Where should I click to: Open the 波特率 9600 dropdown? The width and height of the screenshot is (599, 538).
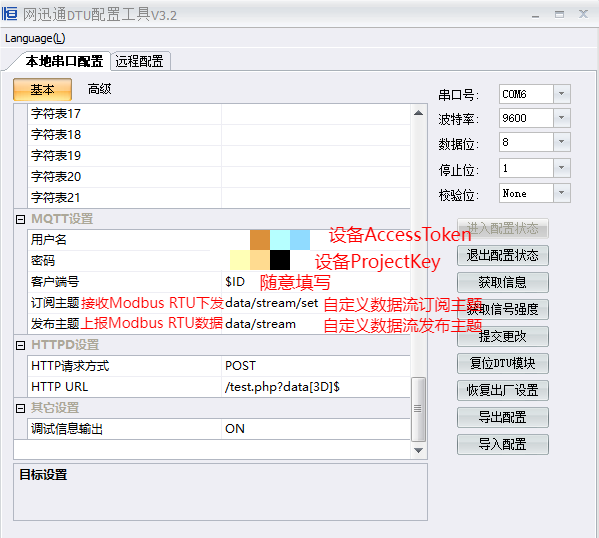tap(562, 118)
